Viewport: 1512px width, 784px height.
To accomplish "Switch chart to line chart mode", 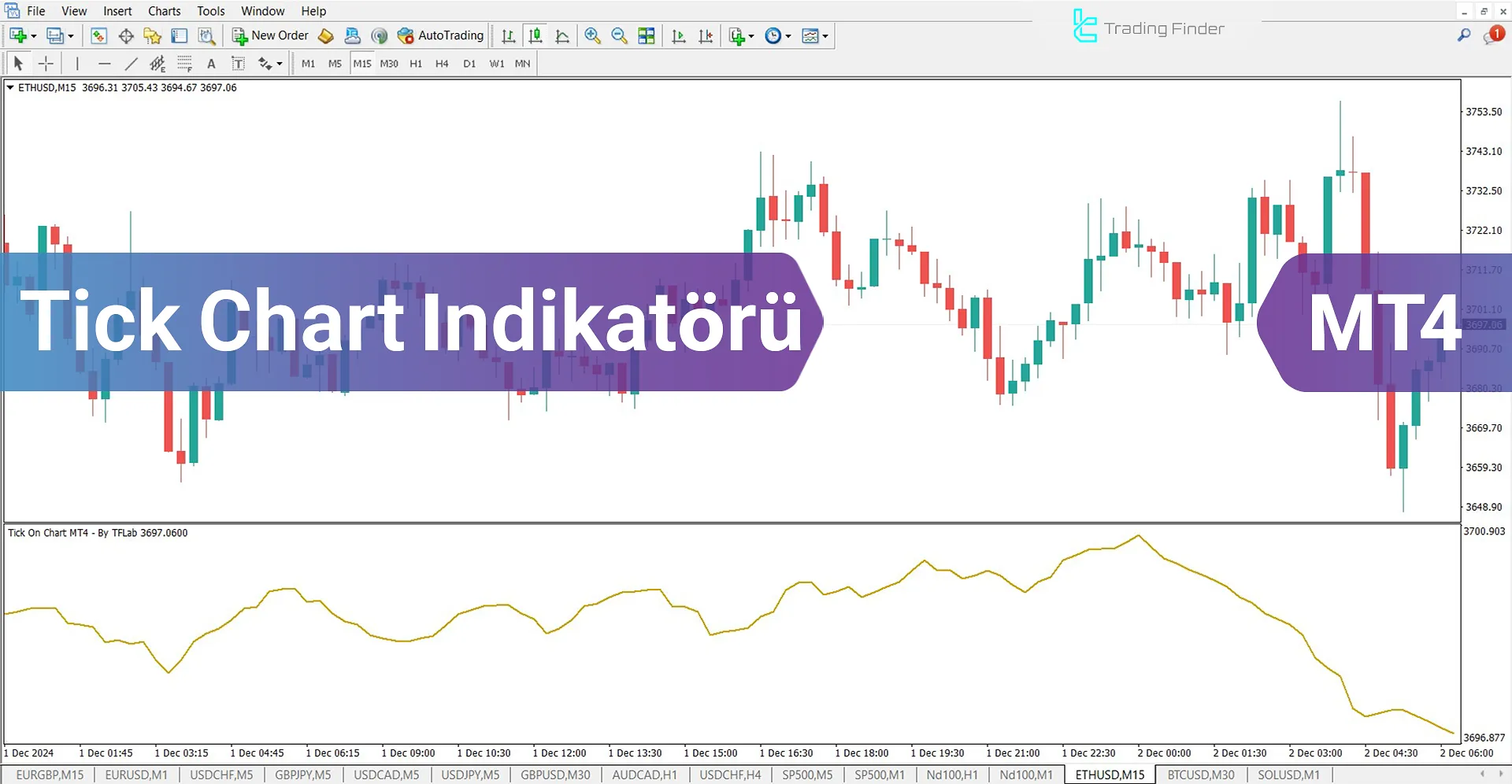I will pyautogui.click(x=562, y=35).
